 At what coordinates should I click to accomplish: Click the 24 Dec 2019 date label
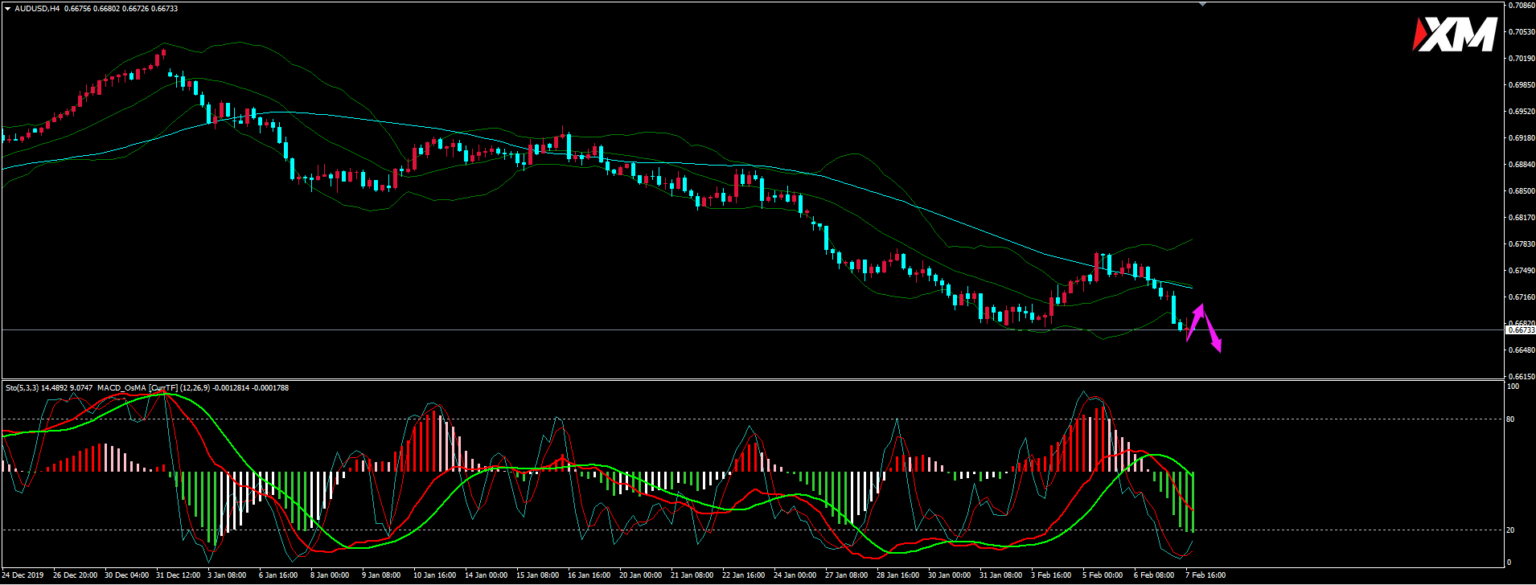(x=24, y=575)
